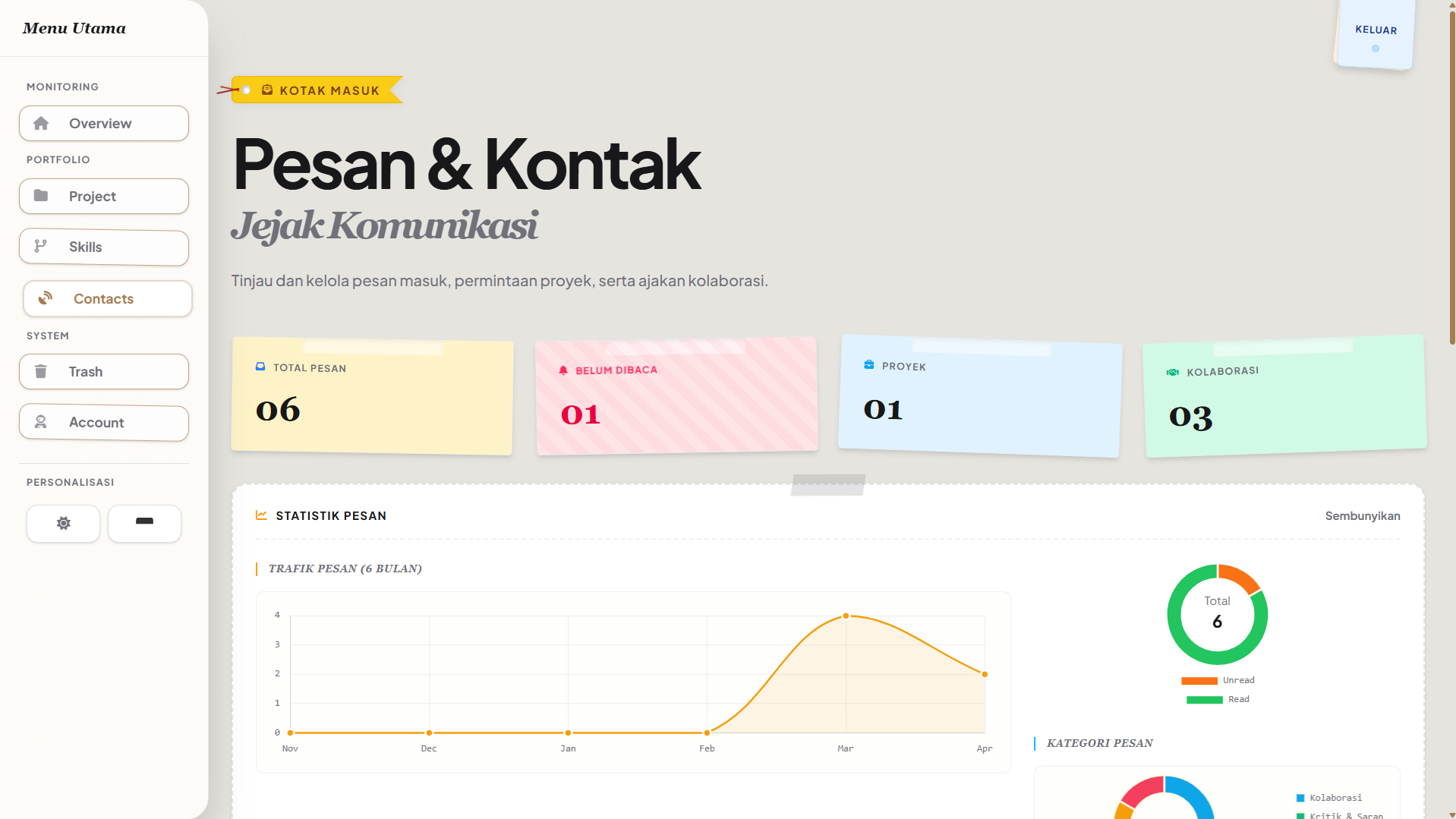Screen dimensions: 1456x819
Task: Open the Belum Dibaca card
Action: tap(676, 395)
